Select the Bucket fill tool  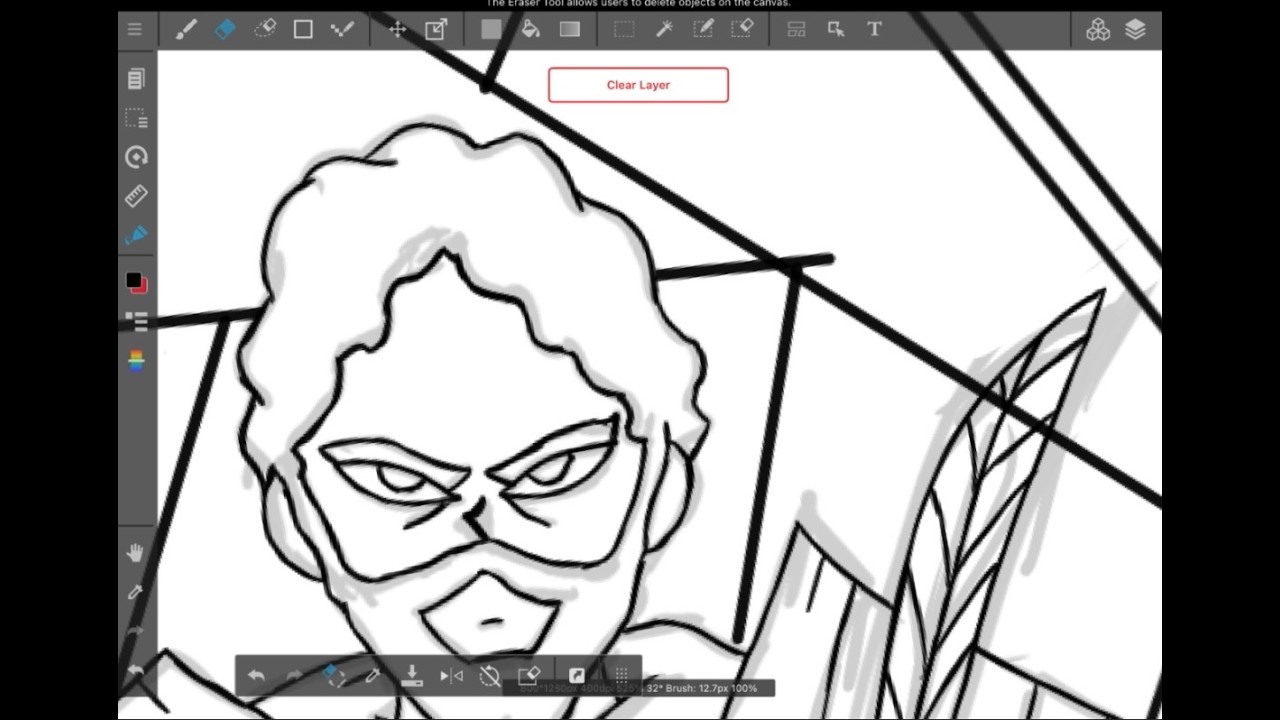pyautogui.click(x=531, y=29)
